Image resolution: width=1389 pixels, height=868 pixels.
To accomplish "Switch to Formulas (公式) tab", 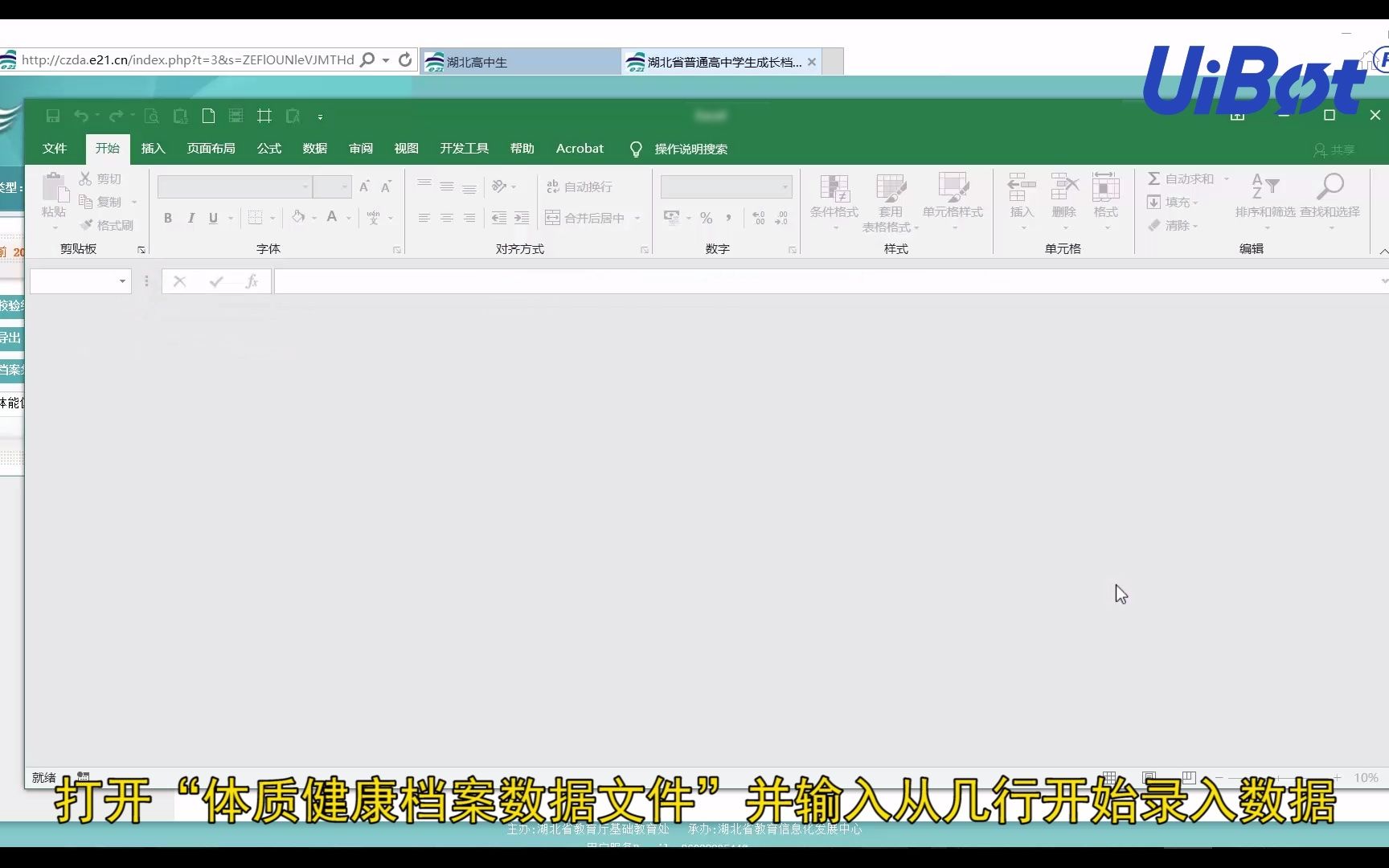I will 269,149.
